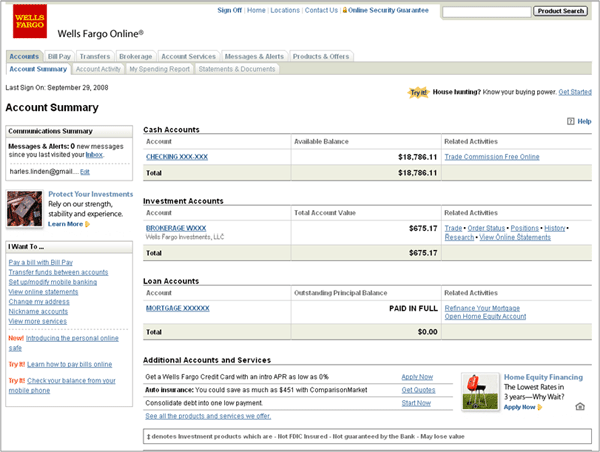
Task: Switch to the Transfers tab
Action: pos(95,56)
